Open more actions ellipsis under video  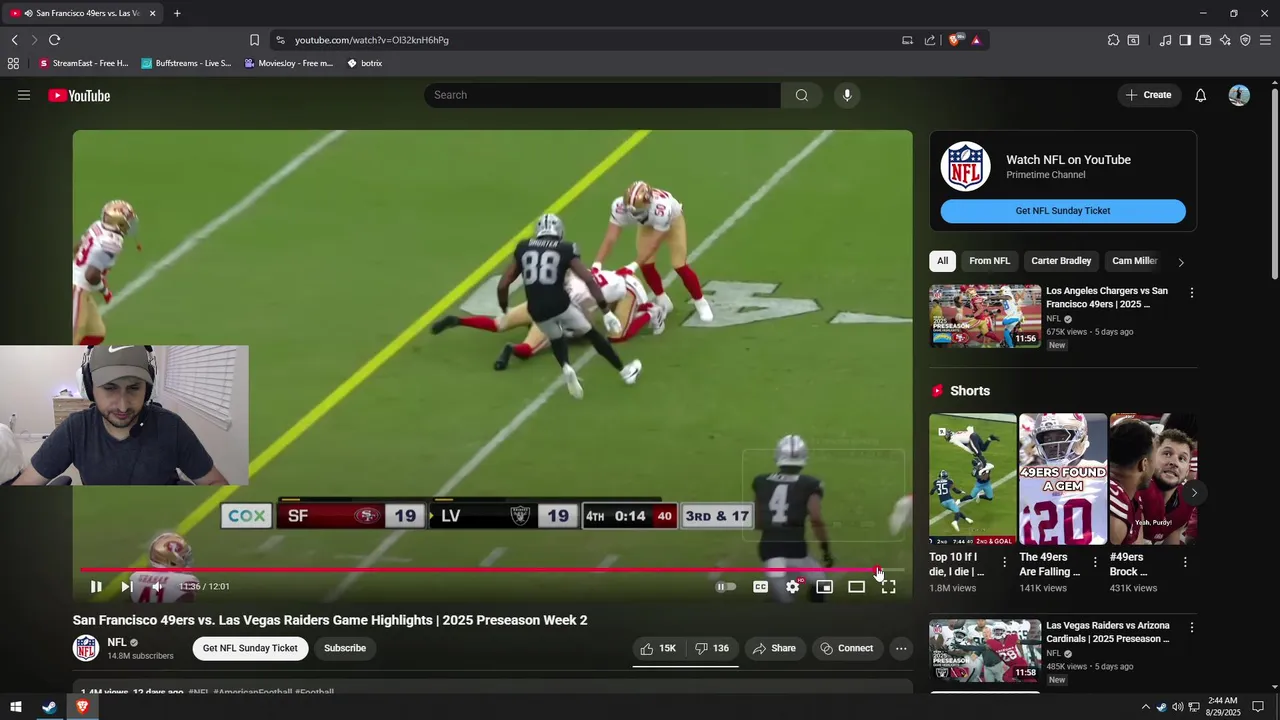pos(901,648)
